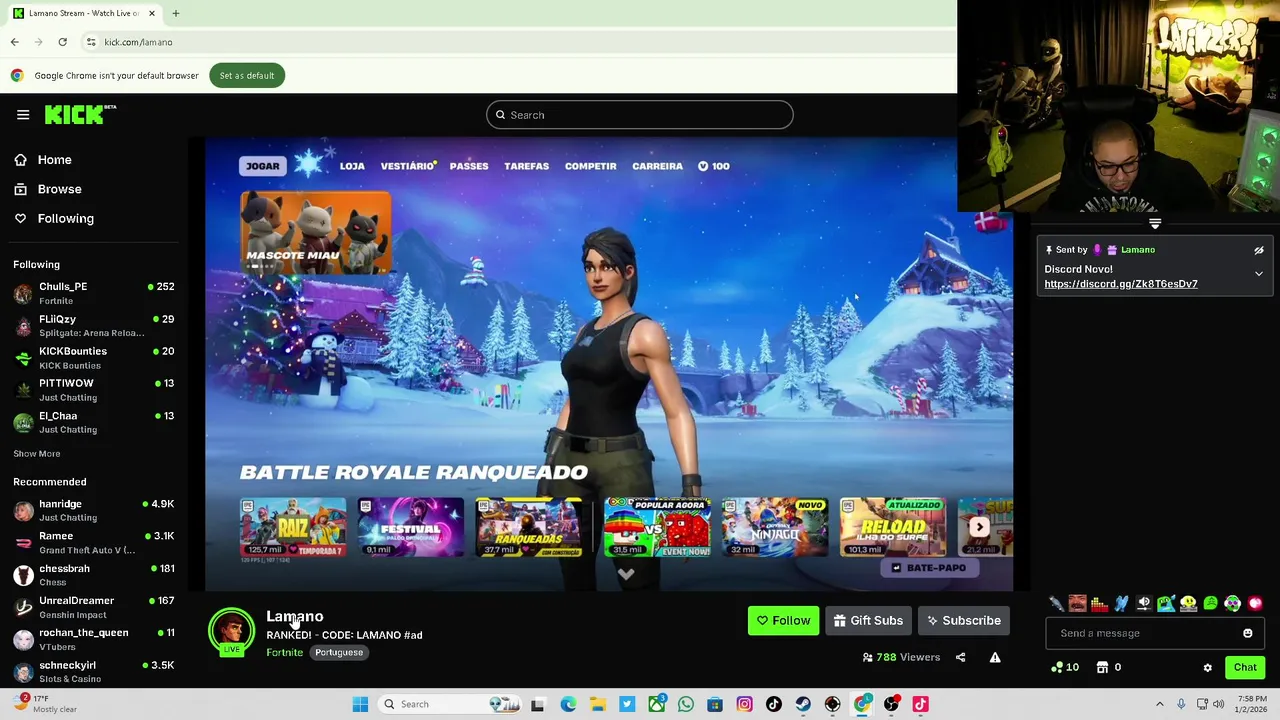Open the Fortnite category link

[284, 652]
